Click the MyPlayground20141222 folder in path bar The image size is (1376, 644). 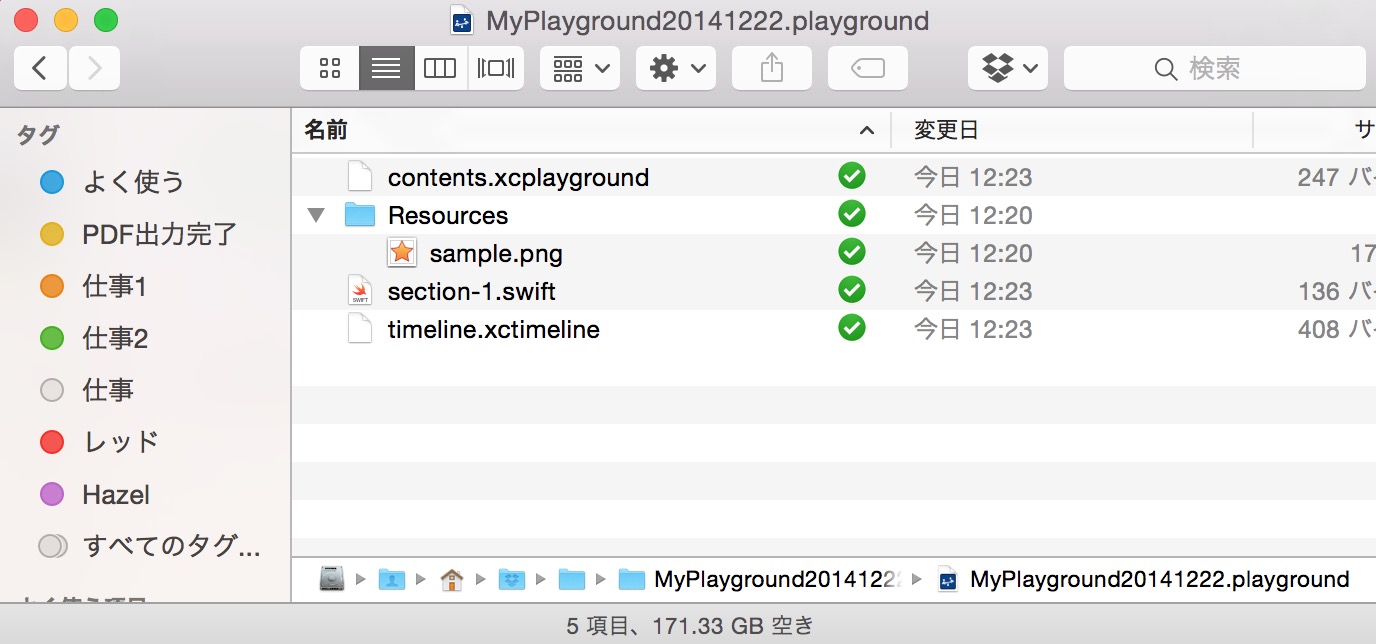(761, 579)
